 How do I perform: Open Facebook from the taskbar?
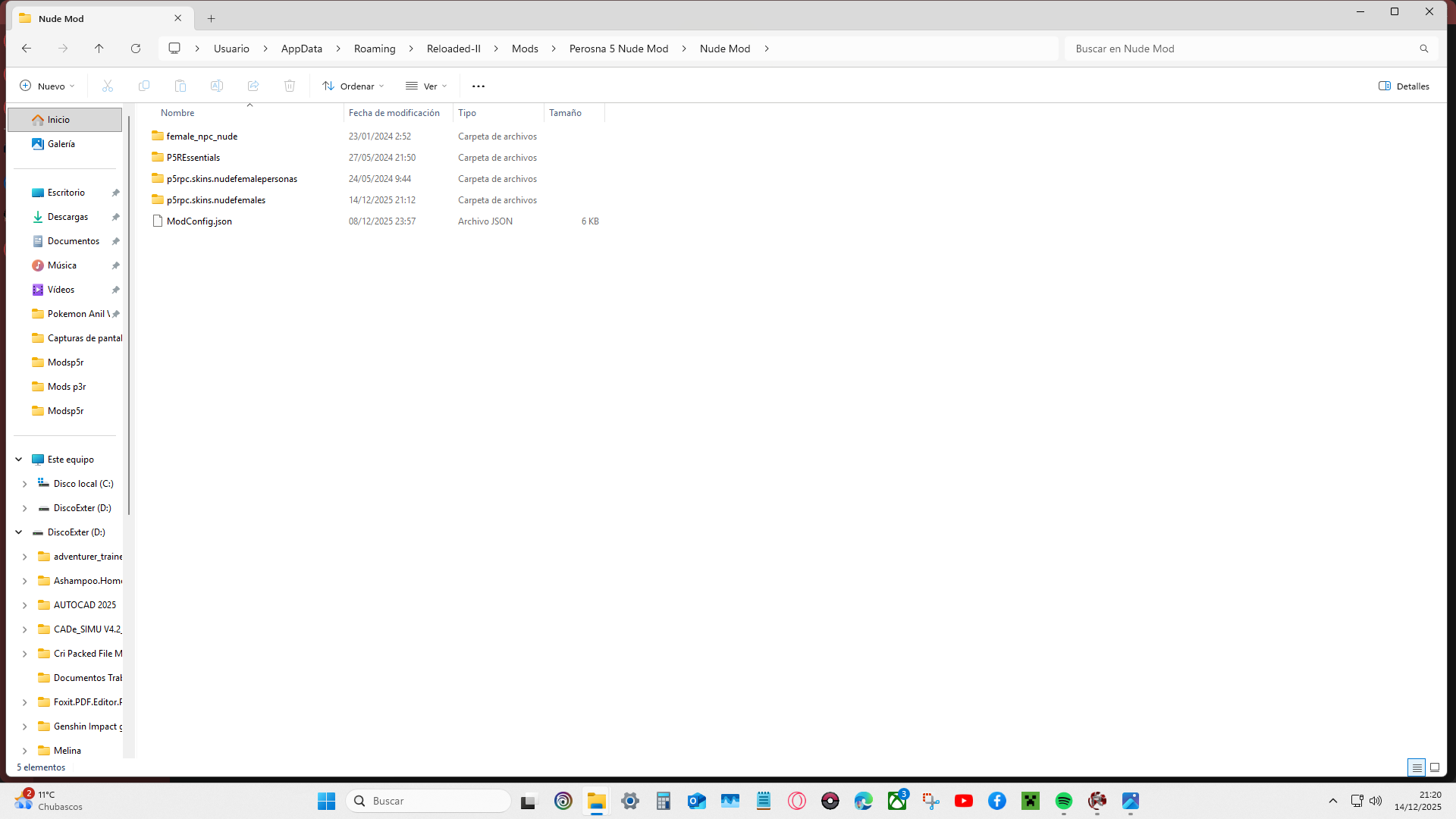click(997, 801)
